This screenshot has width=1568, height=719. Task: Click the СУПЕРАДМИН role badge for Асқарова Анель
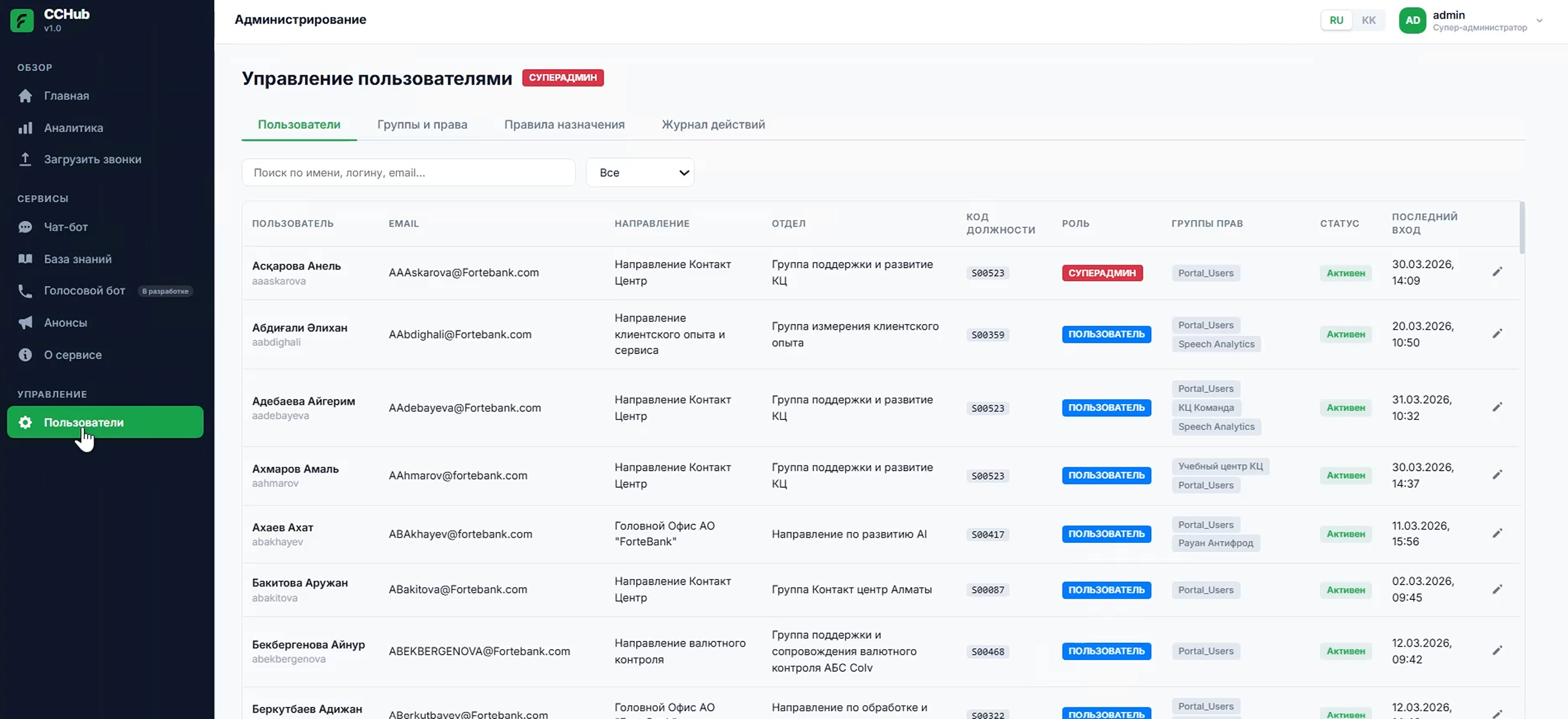[x=1102, y=273]
